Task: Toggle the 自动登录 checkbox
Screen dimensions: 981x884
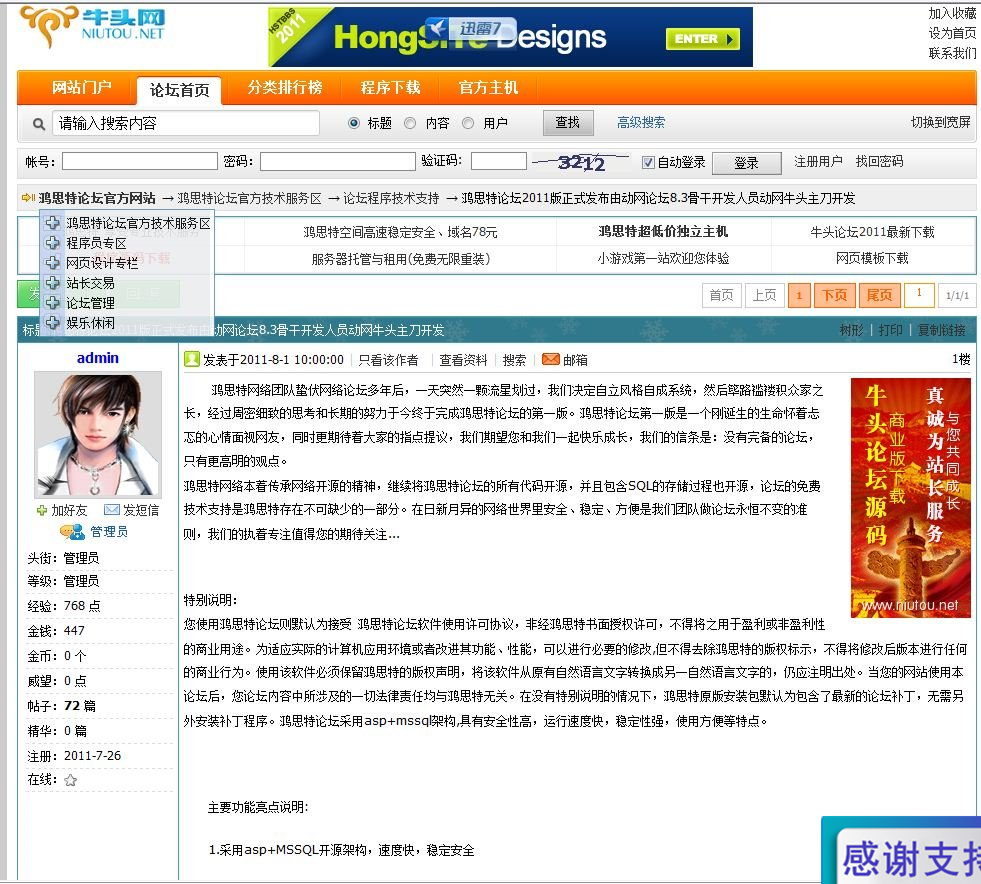Action: click(648, 163)
